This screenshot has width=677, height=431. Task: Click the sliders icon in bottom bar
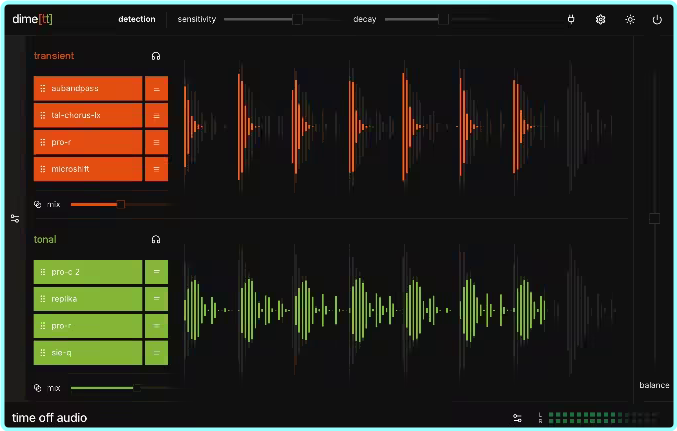click(x=517, y=418)
